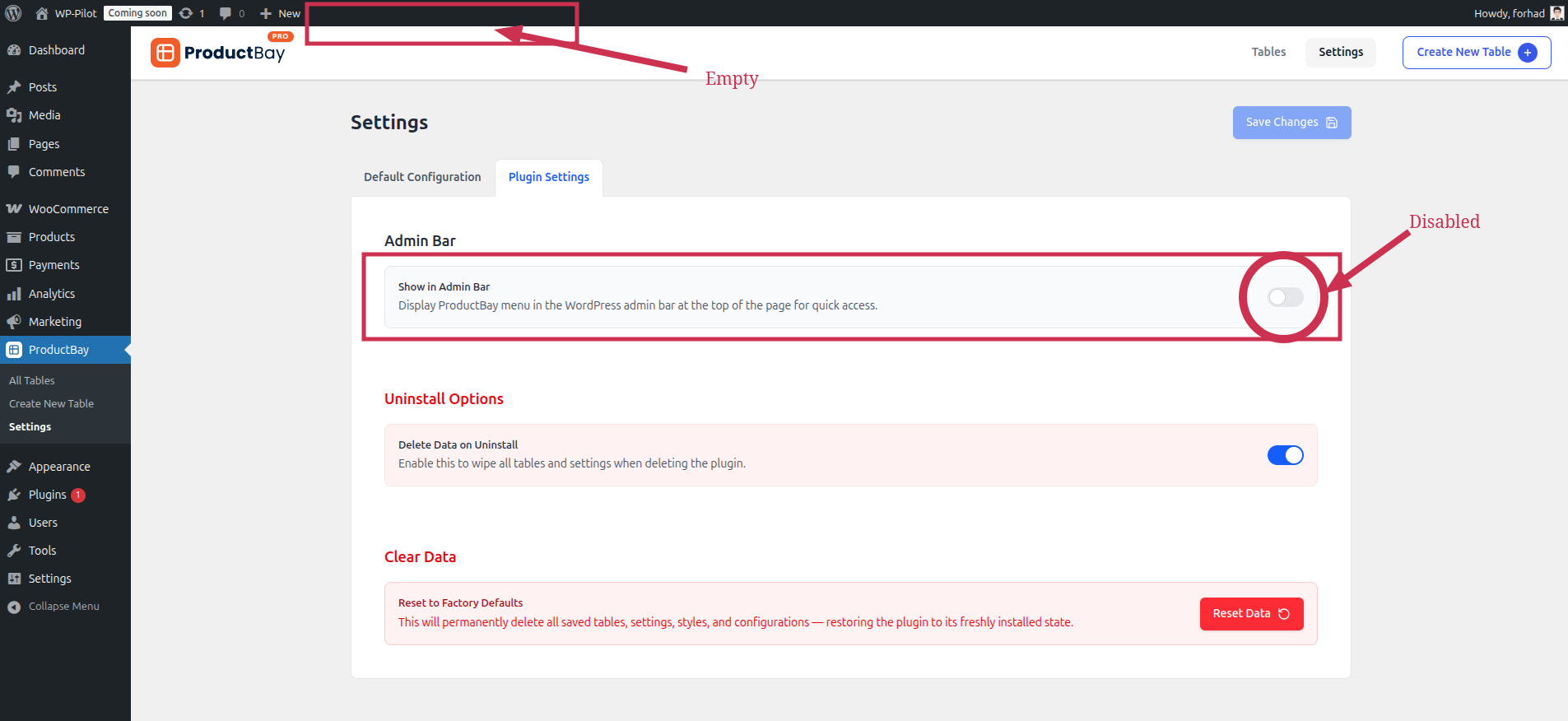The image size is (1568, 721).
Task: Click the ProductBay logo icon
Action: tap(165, 53)
